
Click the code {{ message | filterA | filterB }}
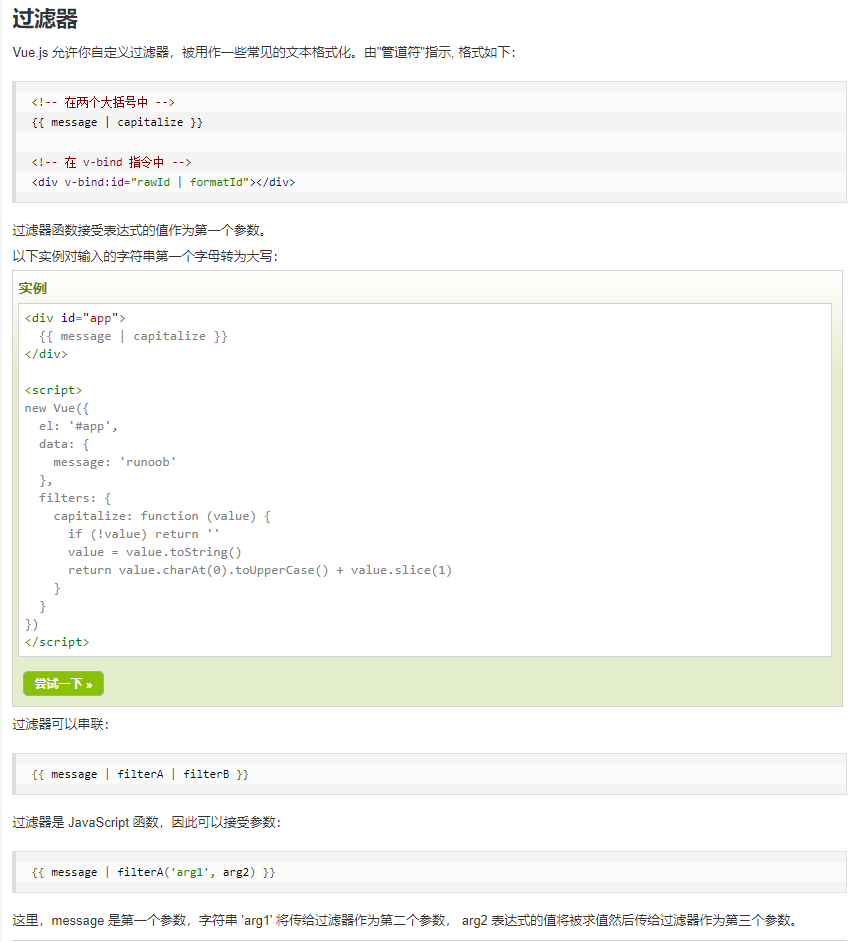(x=140, y=774)
